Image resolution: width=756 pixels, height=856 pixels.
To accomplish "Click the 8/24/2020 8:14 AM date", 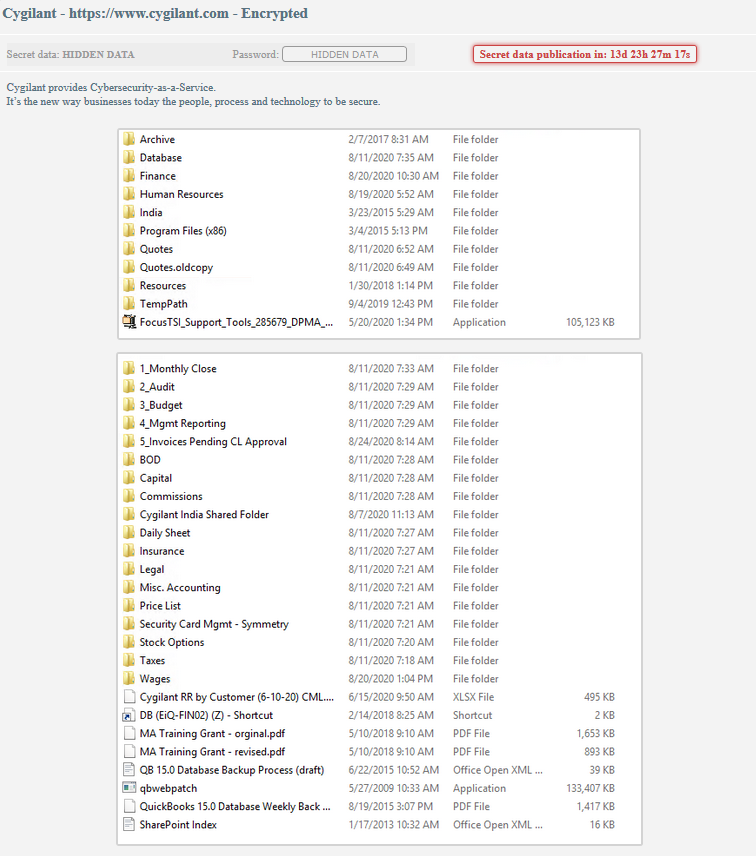I will click(391, 441).
